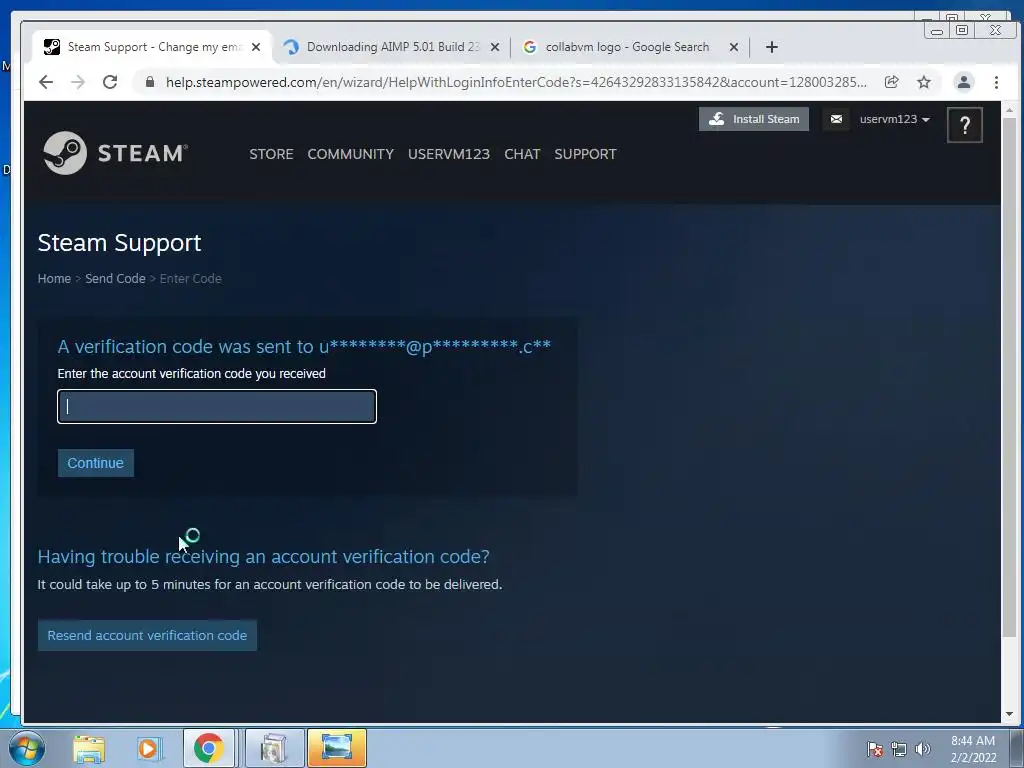Click the volume speaker tray icon
This screenshot has width=1024, height=768.
tap(923, 749)
